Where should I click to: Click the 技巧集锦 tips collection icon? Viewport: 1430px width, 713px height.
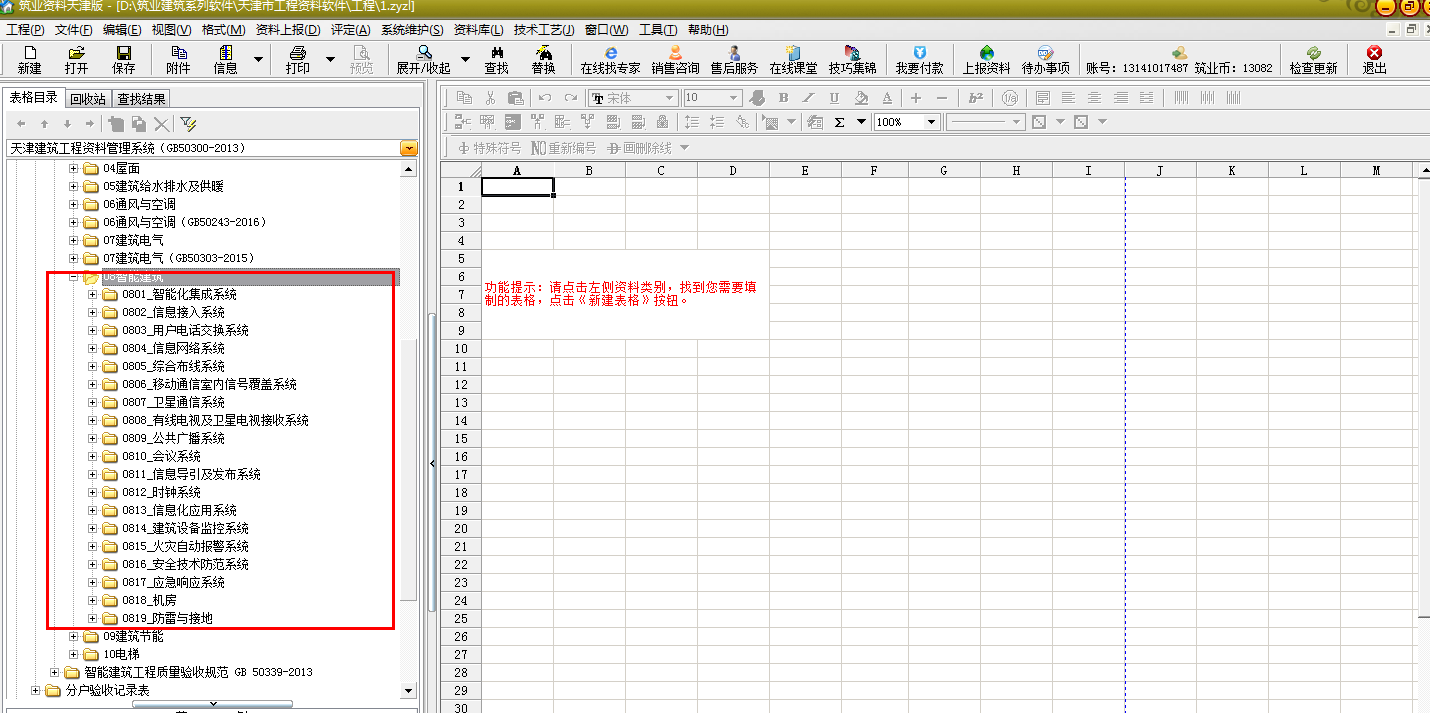[x=851, y=62]
